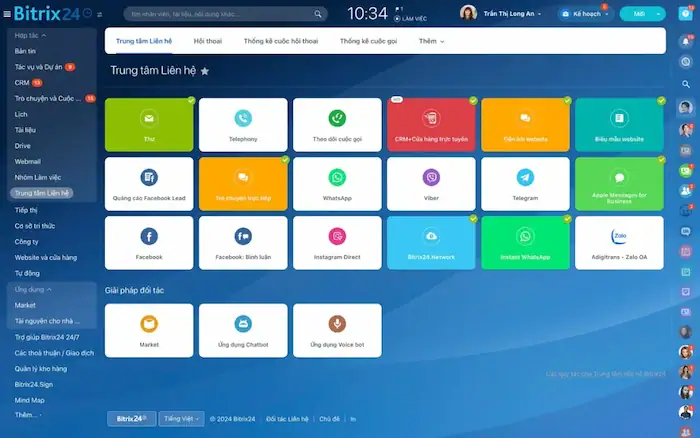The height and width of the screenshot is (438, 700).
Task: Open the Tiếng Việt language dropdown
Action: (182, 418)
